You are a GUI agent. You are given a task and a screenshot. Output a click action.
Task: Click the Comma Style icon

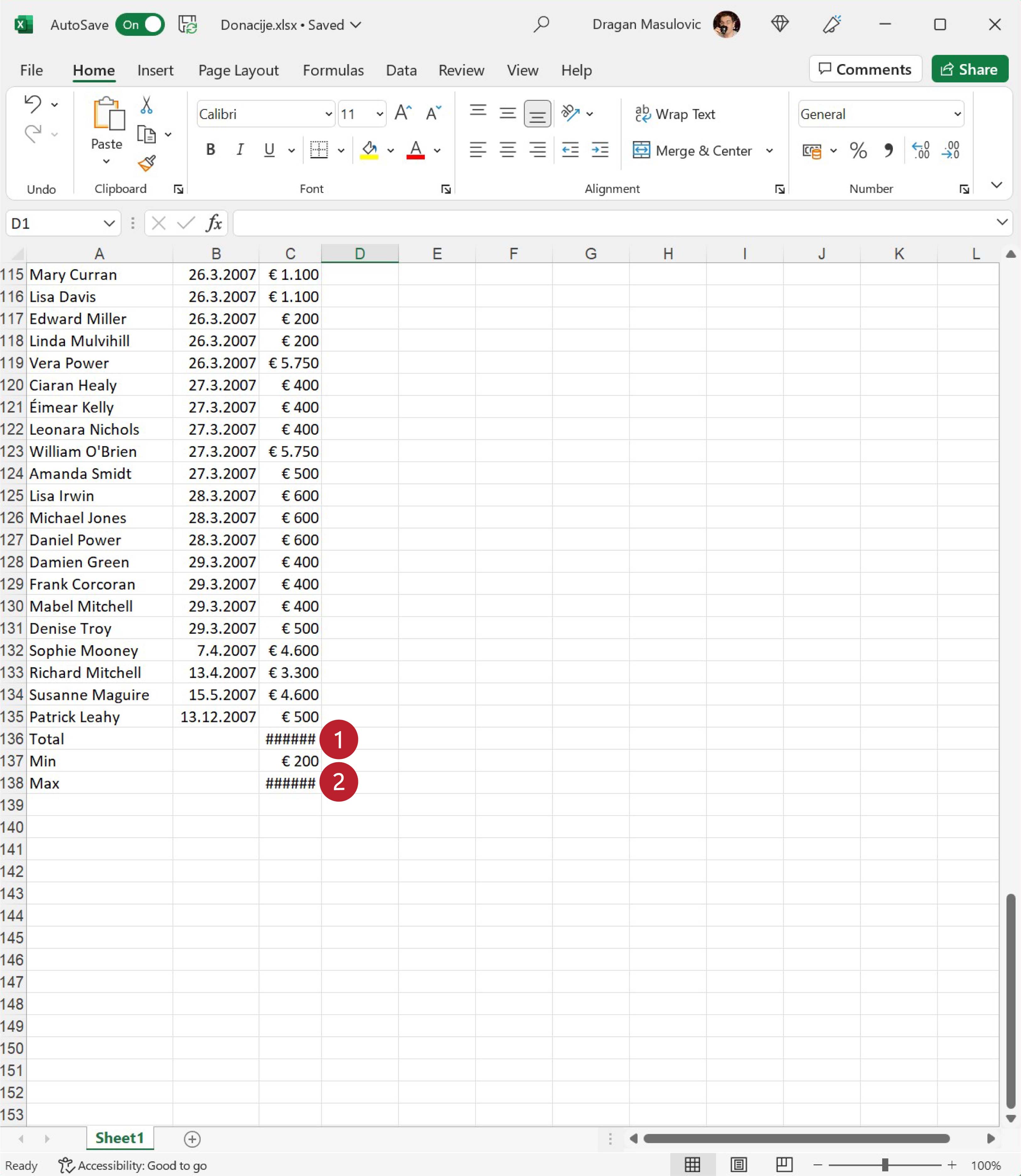point(888,150)
